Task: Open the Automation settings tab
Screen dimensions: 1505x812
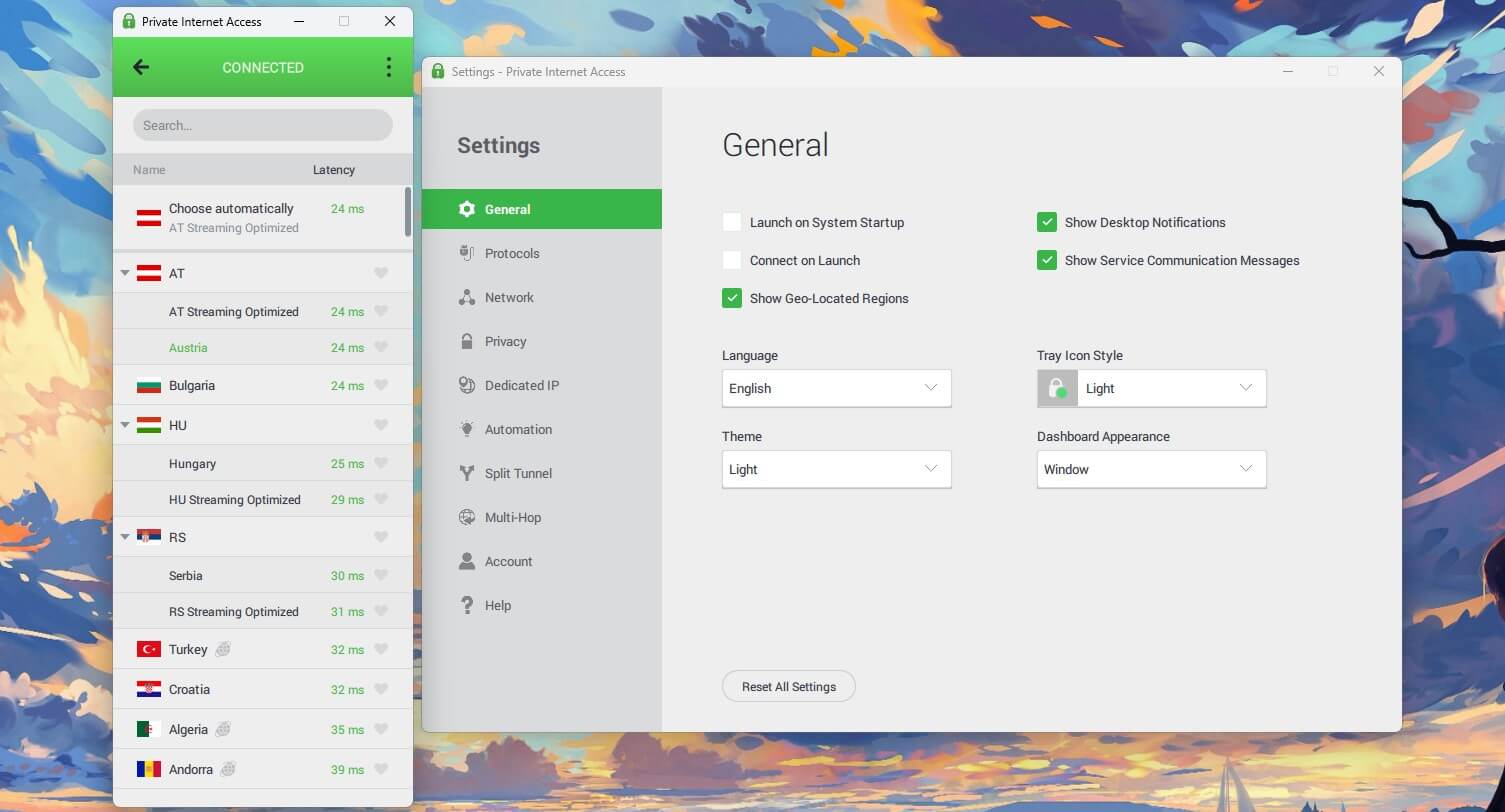Action: (542, 429)
